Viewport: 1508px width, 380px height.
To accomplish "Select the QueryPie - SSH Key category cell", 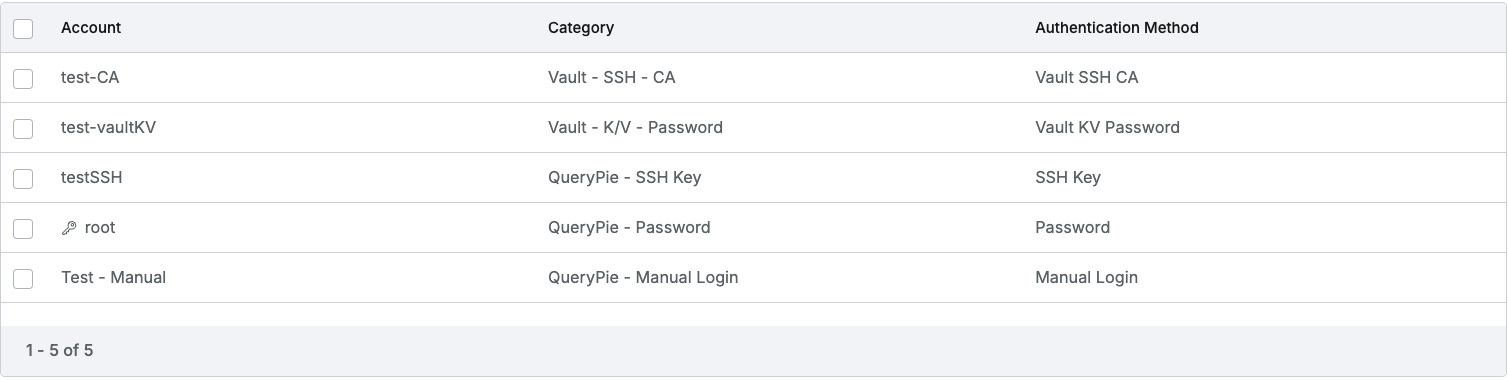I will click(x=625, y=178).
